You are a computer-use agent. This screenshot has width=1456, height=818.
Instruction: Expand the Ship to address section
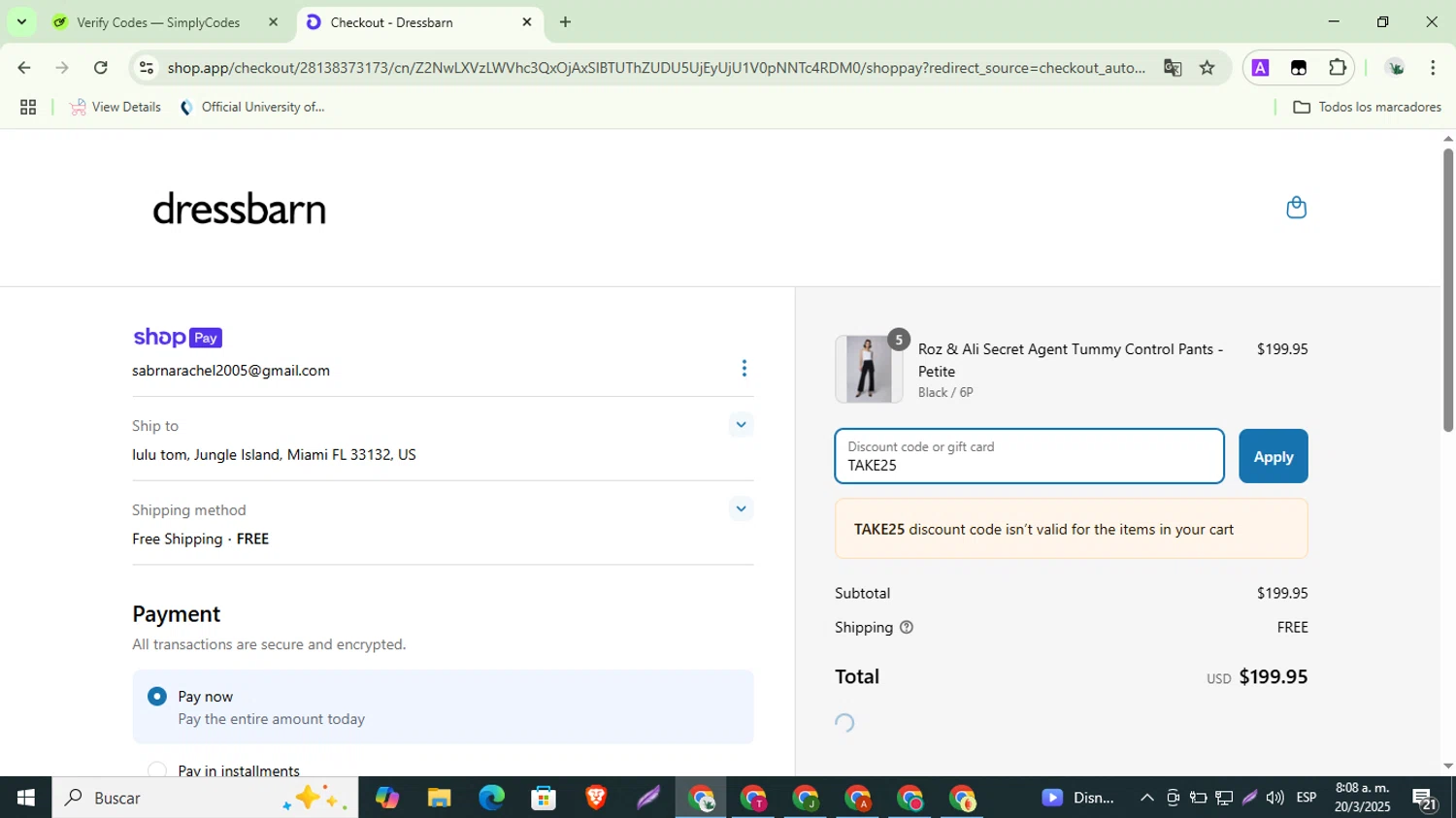(x=741, y=425)
